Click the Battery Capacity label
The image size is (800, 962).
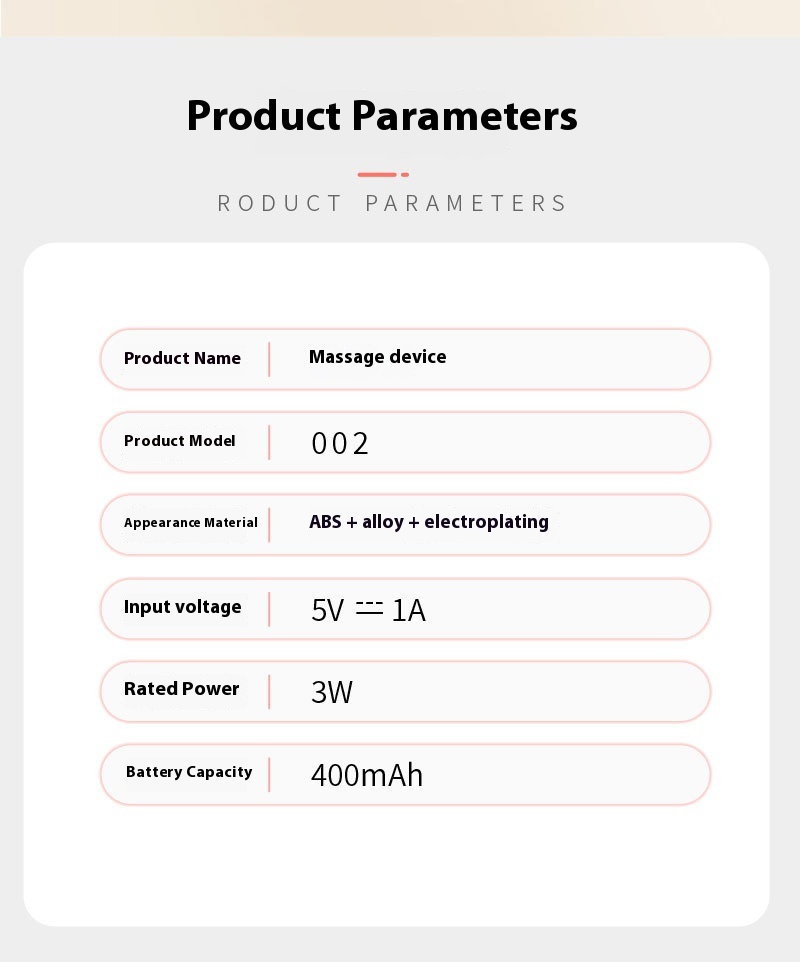pos(189,772)
